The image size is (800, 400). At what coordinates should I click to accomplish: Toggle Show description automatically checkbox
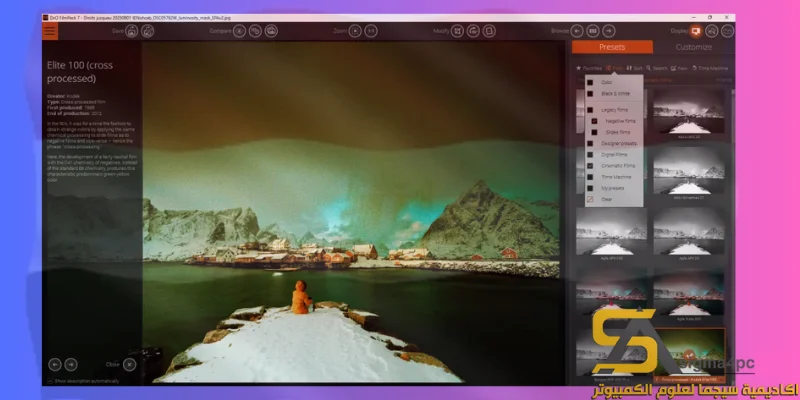(50, 381)
